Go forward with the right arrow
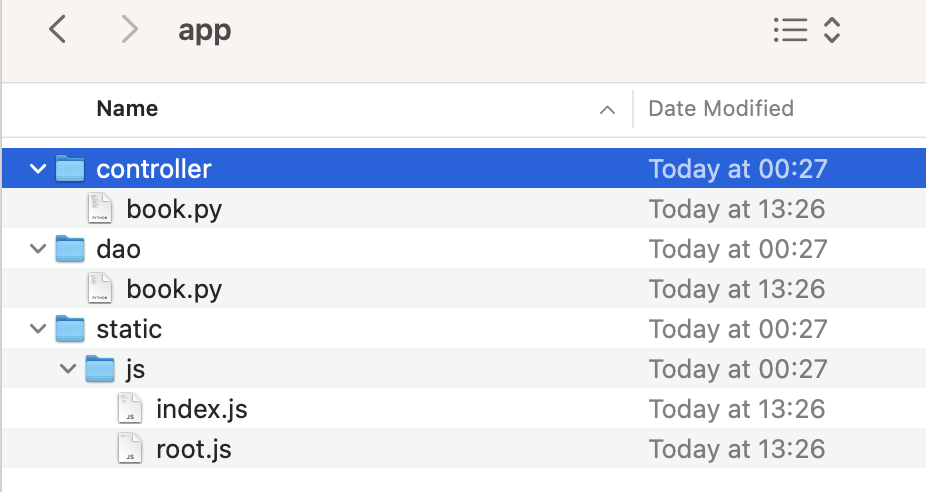The height and width of the screenshot is (492, 926). click(129, 30)
